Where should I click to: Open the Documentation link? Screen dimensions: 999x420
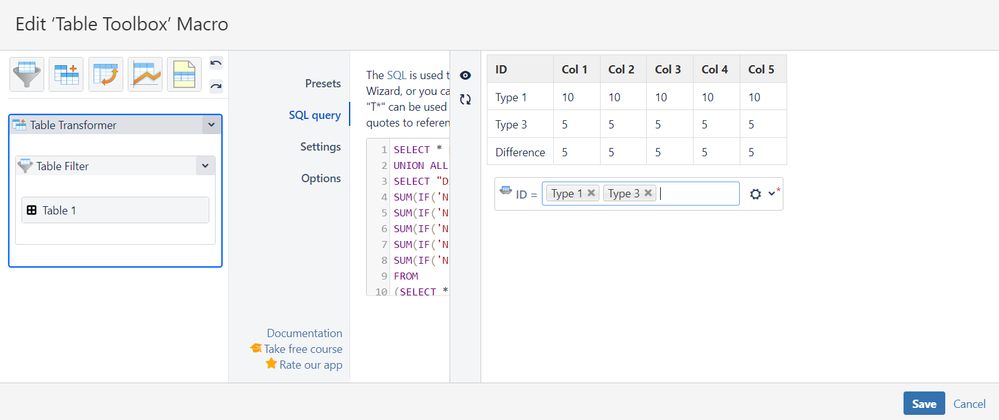pos(304,333)
